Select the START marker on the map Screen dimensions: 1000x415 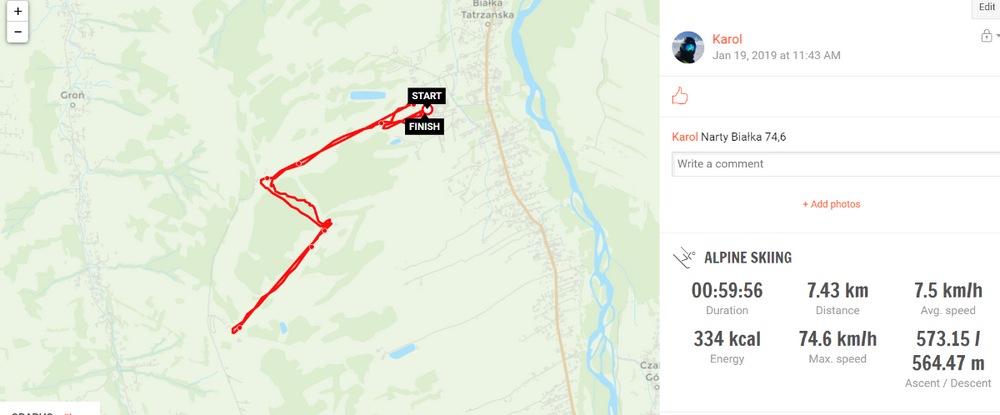(x=426, y=96)
